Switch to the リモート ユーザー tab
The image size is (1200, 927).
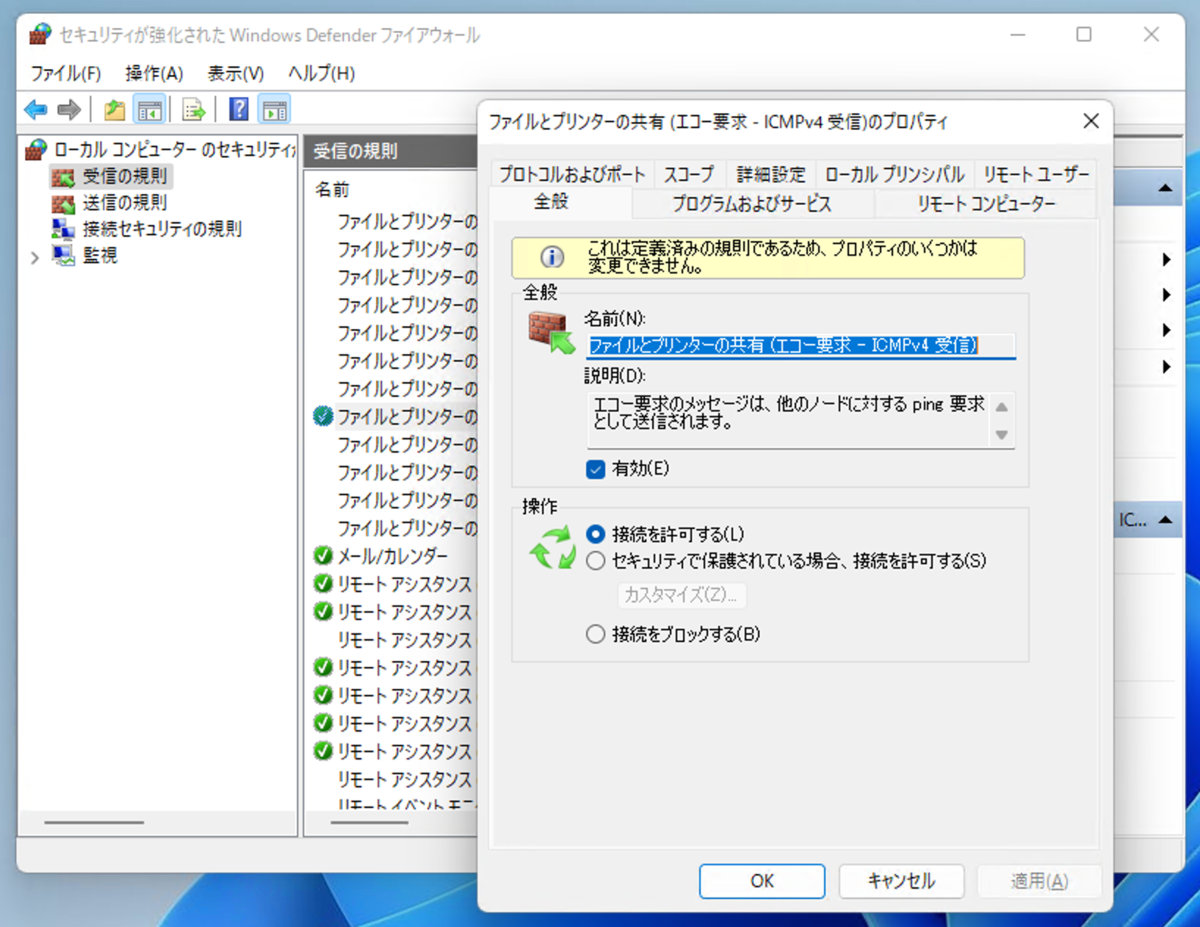pos(1035,174)
